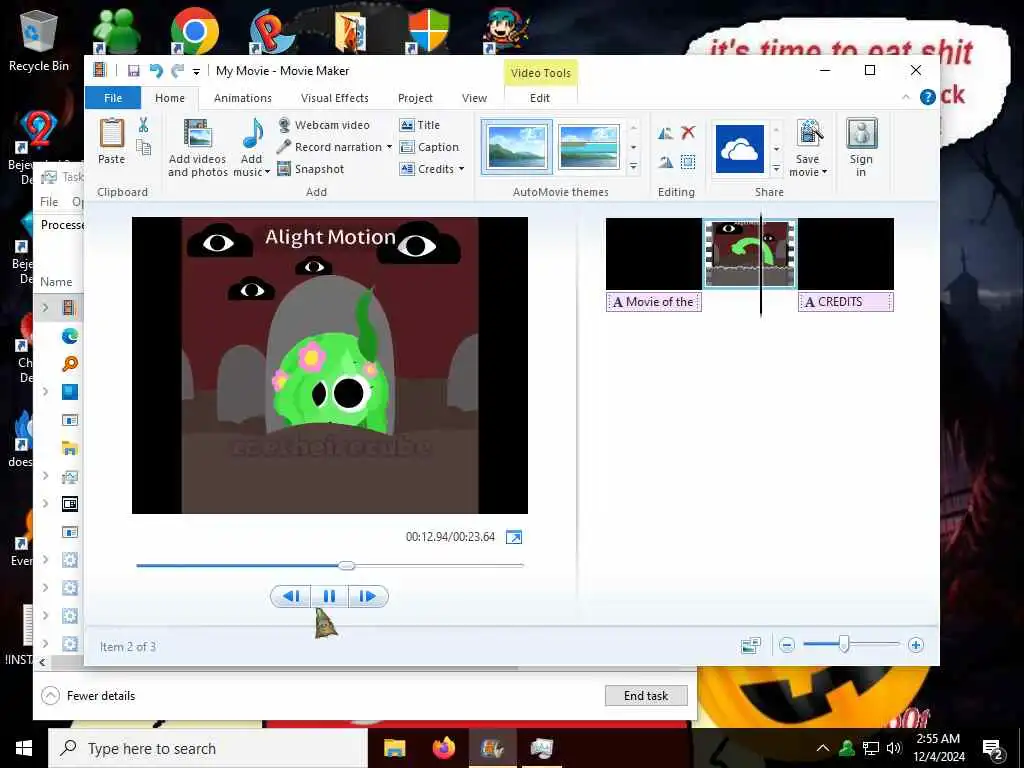Rotate left in Editing group
The height and width of the screenshot is (768, 1024).
665,133
